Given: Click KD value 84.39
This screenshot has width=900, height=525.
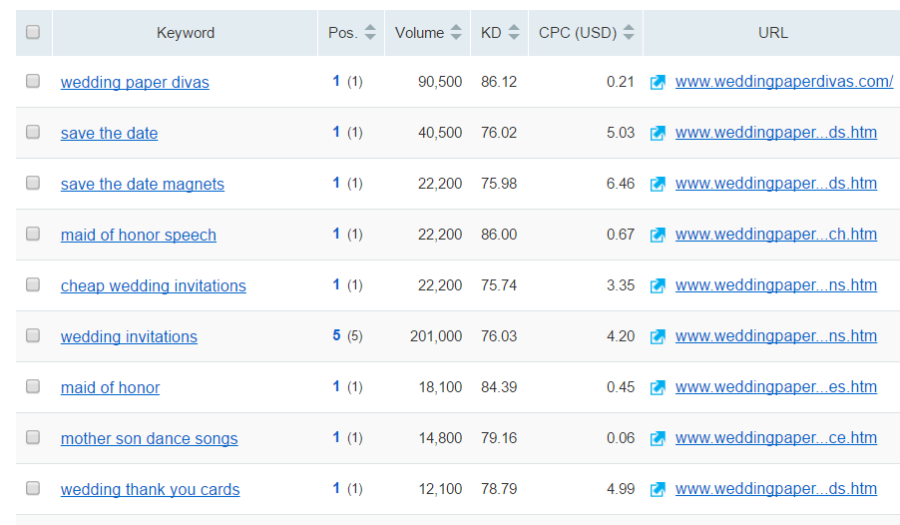Looking at the screenshot, I should (499, 387).
